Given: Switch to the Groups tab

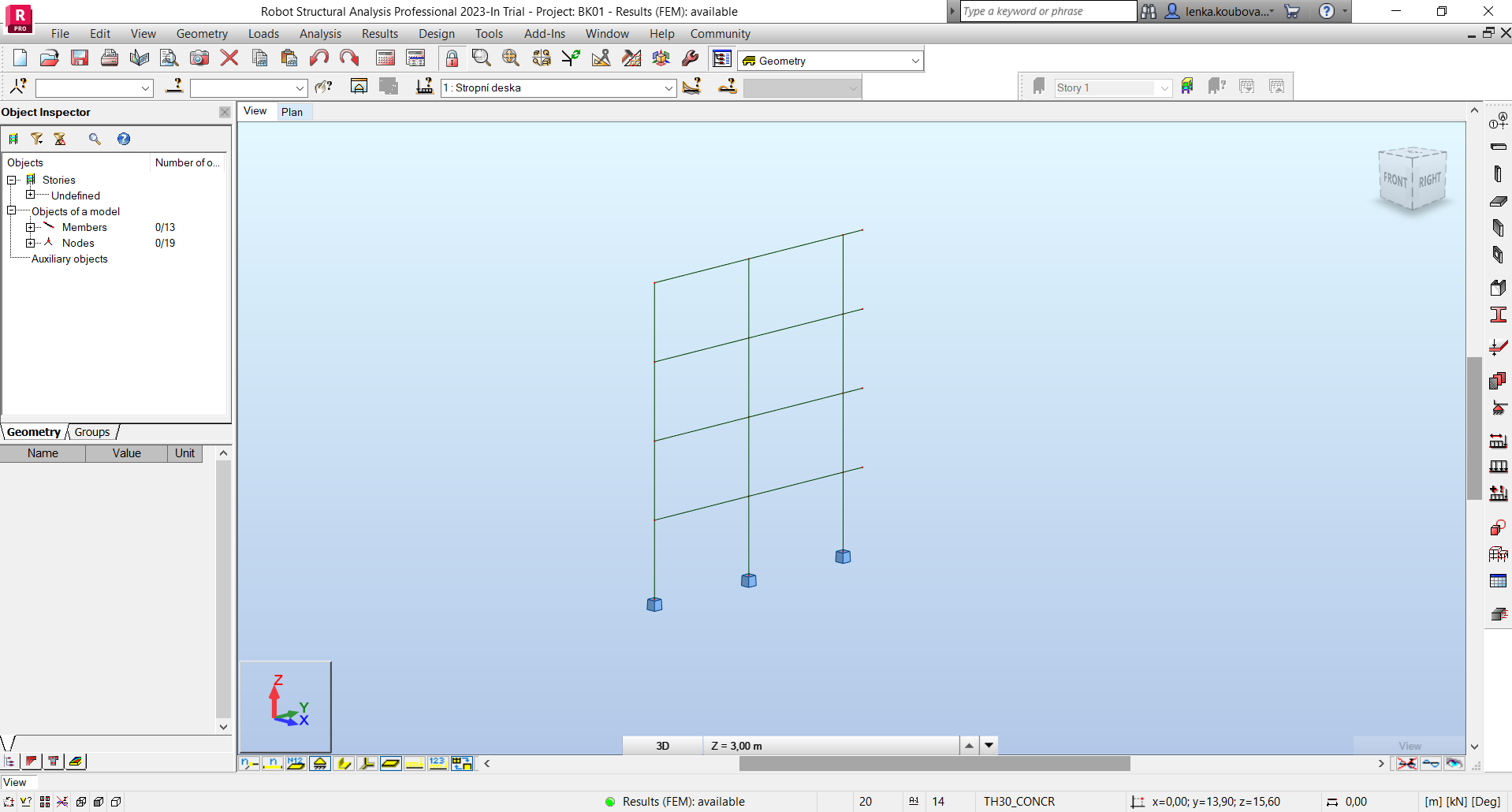Looking at the screenshot, I should coord(92,432).
